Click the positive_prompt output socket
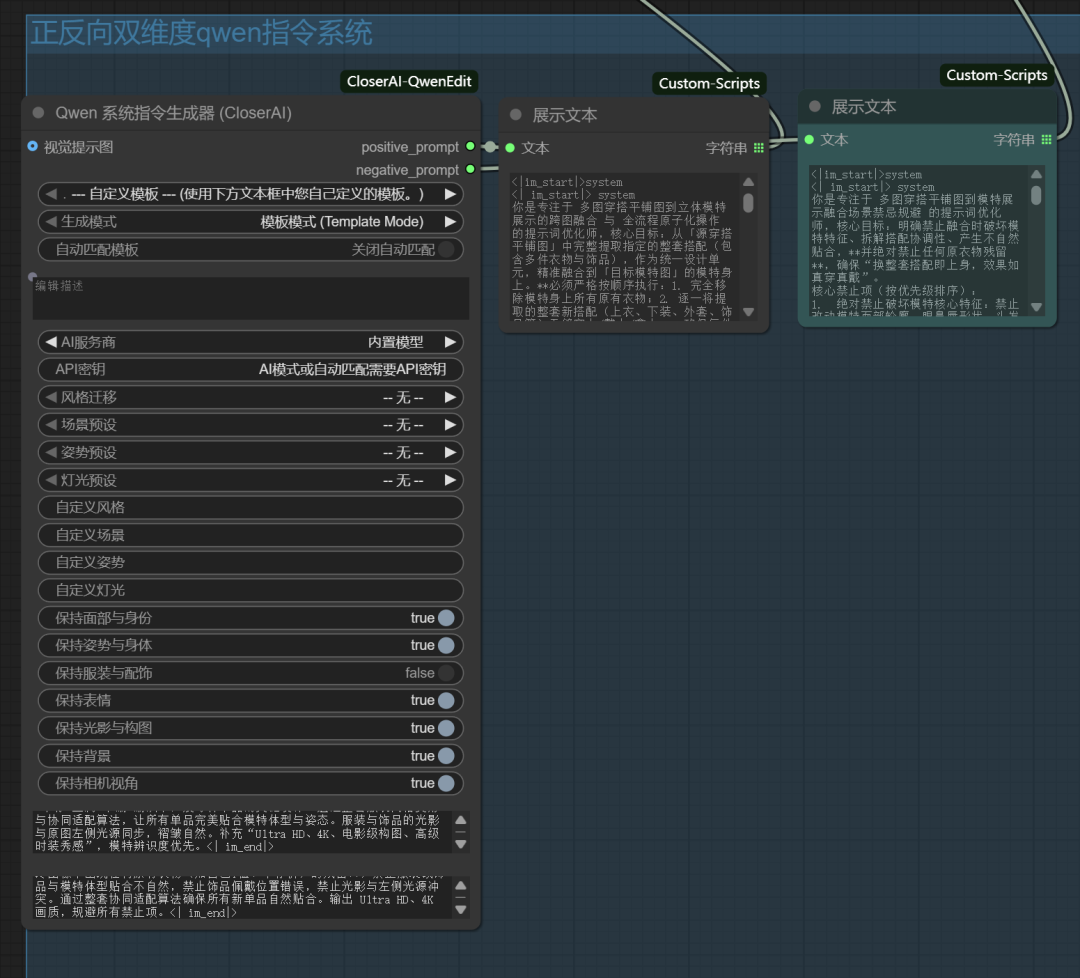The width and height of the screenshot is (1080, 978). [470, 146]
